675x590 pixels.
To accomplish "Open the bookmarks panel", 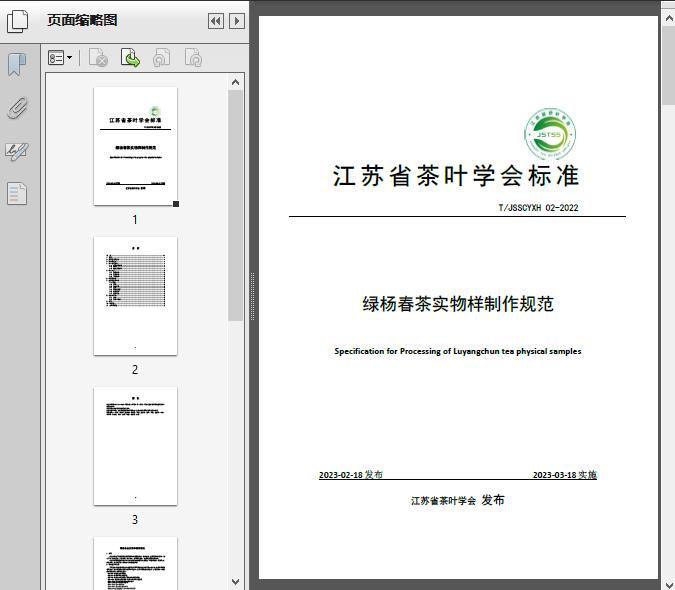I will 17,65.
